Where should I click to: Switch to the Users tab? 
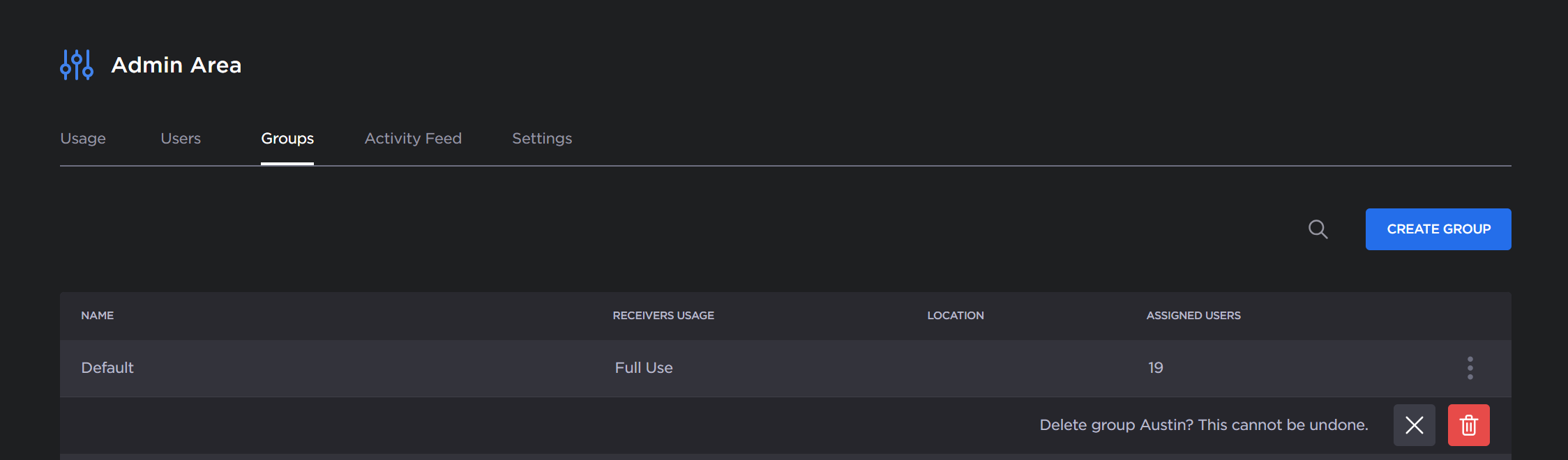coord(181,138)
